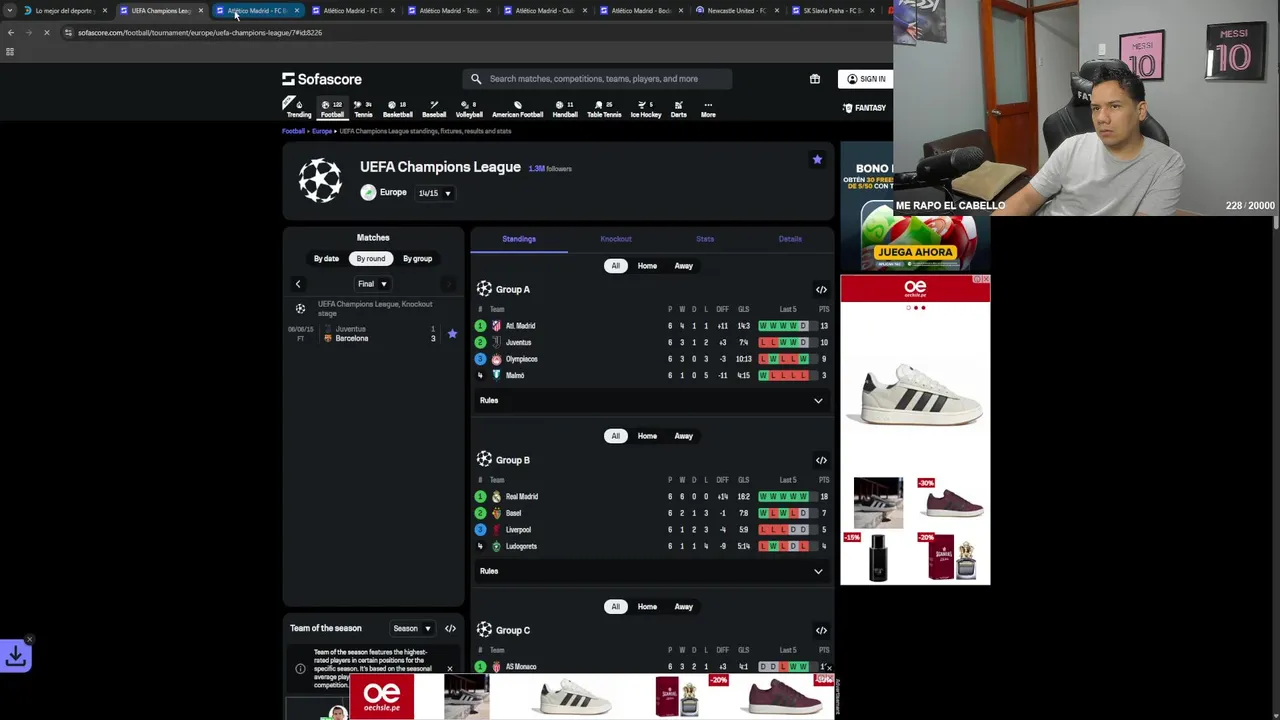Select the Trending sport icon
1280x720 pixels.
pyautogui.click(x=299, y=108)
